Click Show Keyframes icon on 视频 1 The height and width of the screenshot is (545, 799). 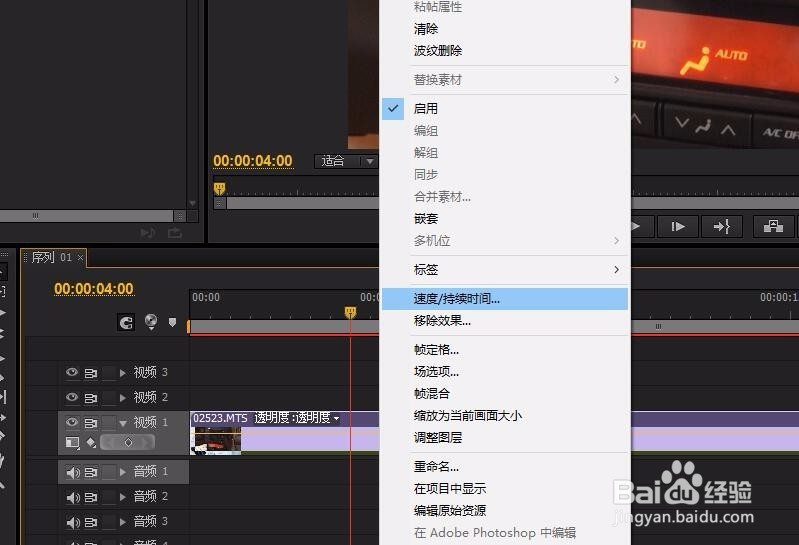[91, 443]
